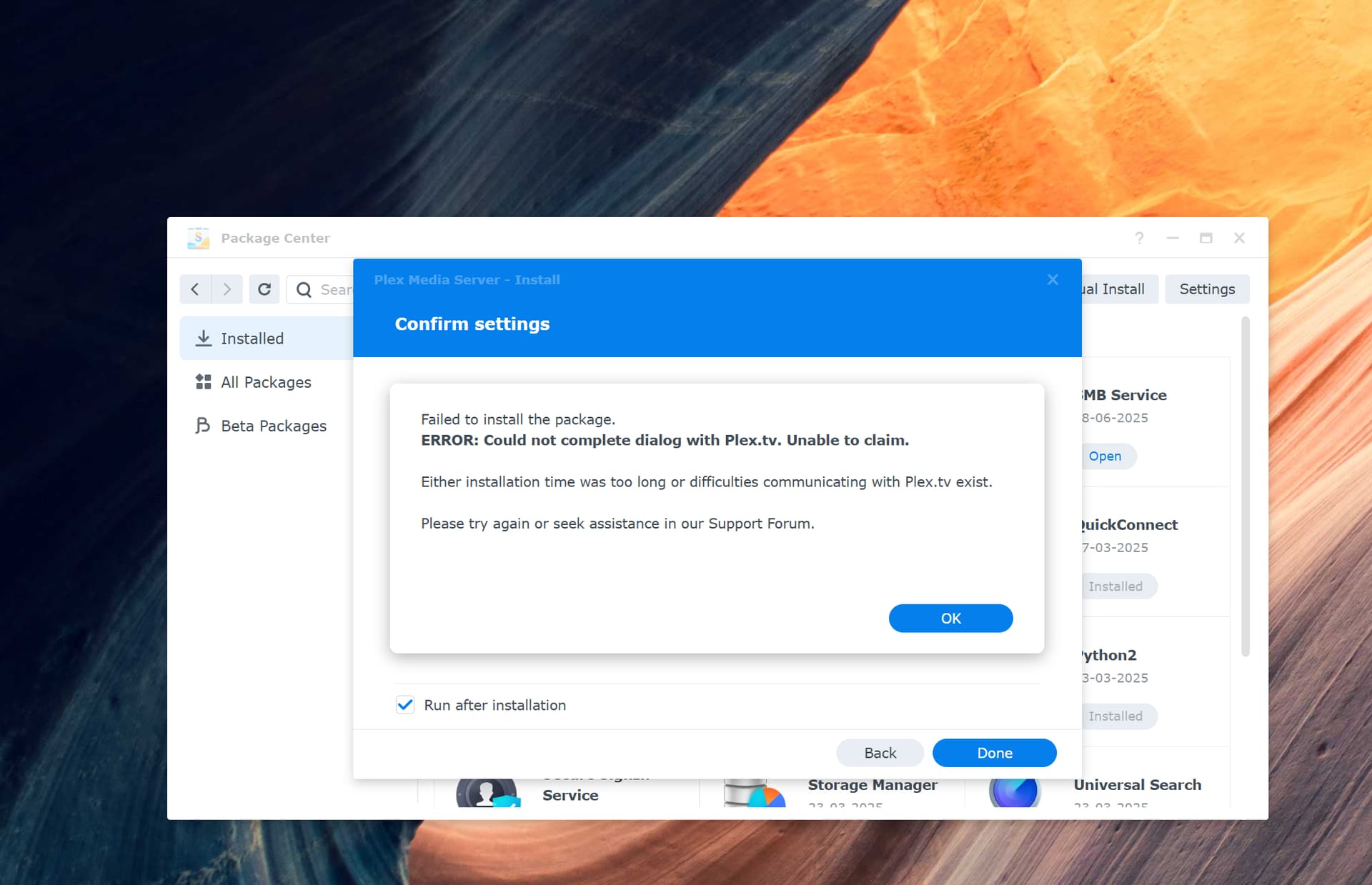
Task: Click the Storage Manager package icon
Action: point(754,793)
